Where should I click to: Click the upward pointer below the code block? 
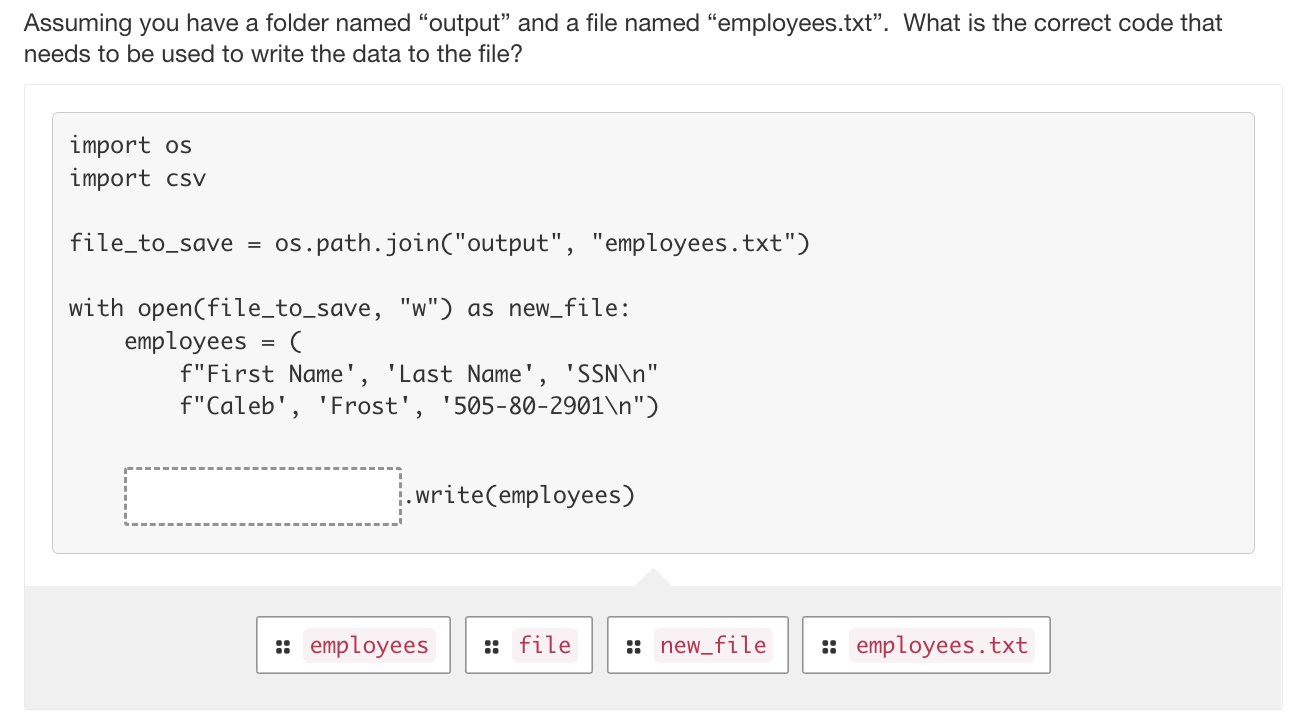click(x=653, y=577)
